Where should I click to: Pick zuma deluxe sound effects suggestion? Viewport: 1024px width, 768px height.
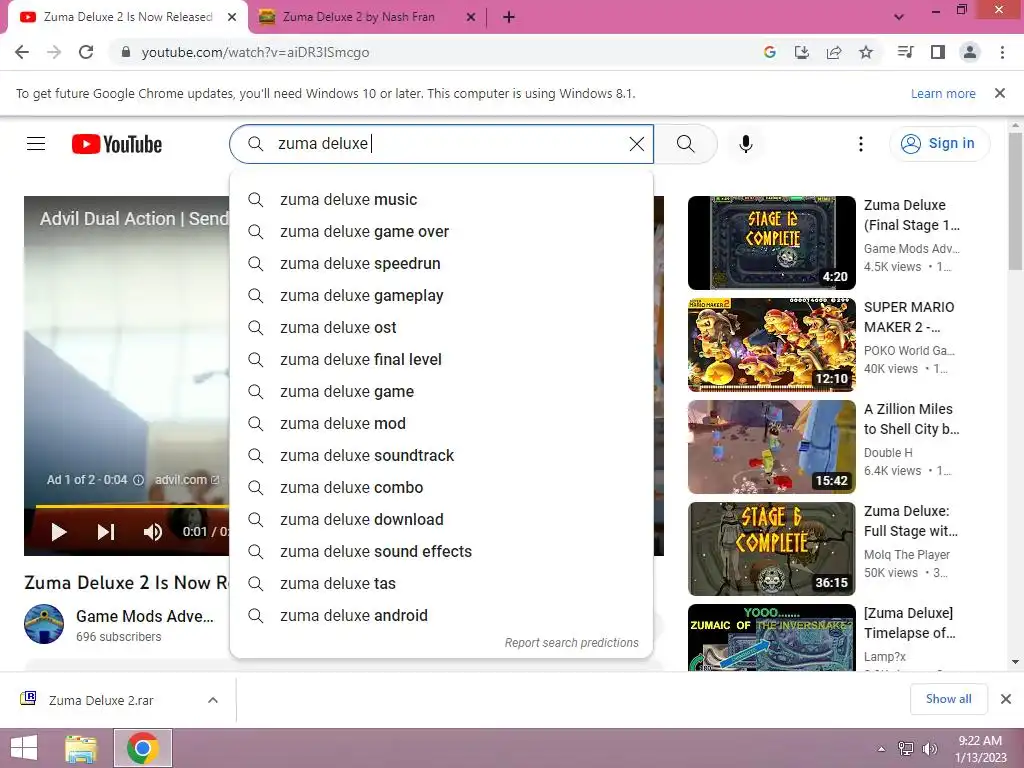point(441,551)
